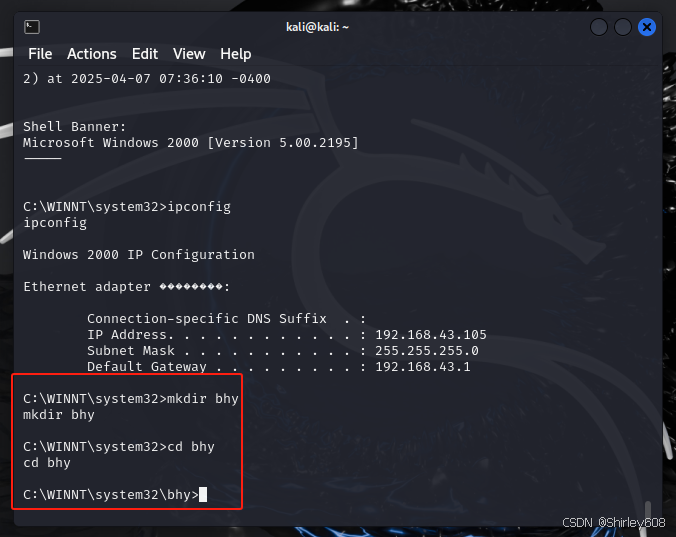Open the View menu
Image resolution: width=676 pixels, height=537 pixels.
pyautogui.click(x=189, y=54)
